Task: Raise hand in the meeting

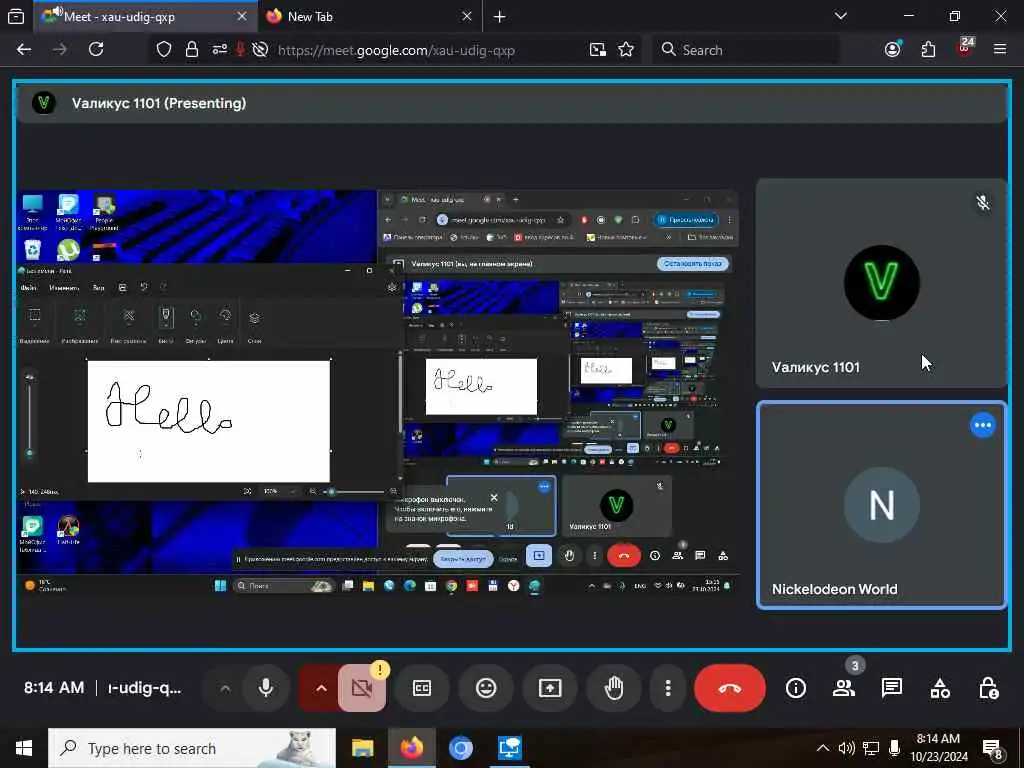Action: pyautogui.click(x=614, y=688)
